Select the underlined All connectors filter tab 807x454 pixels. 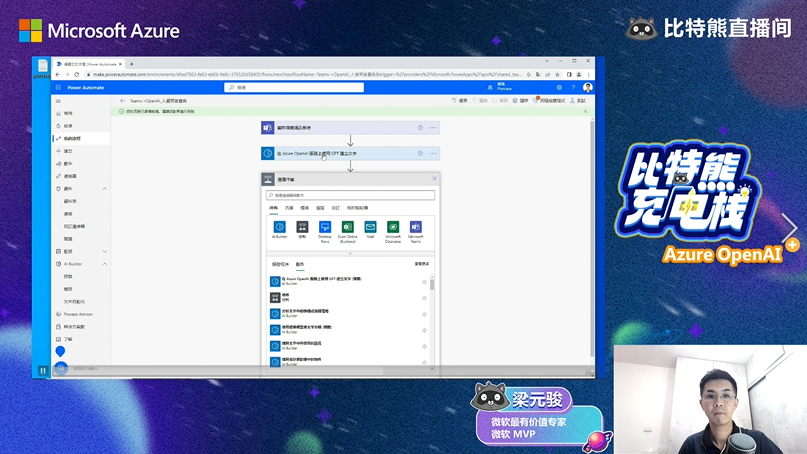tap(273, 208)
